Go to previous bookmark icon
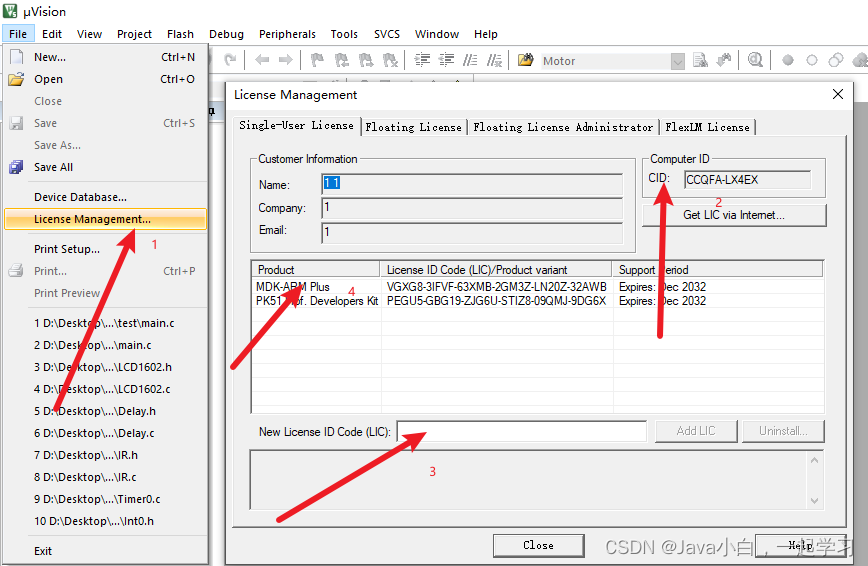Viewport: 868px width, 566px height. (342, 60)
